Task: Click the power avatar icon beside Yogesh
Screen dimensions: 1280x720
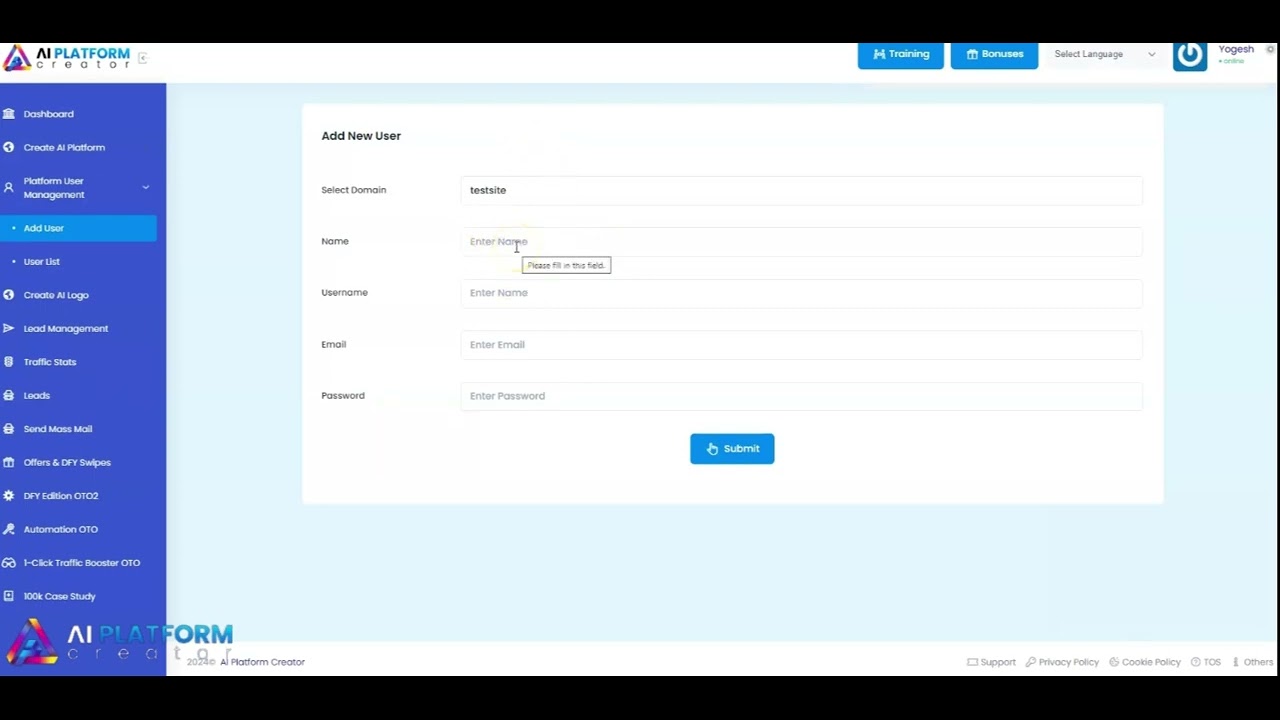Action: tap(1190, 56)
